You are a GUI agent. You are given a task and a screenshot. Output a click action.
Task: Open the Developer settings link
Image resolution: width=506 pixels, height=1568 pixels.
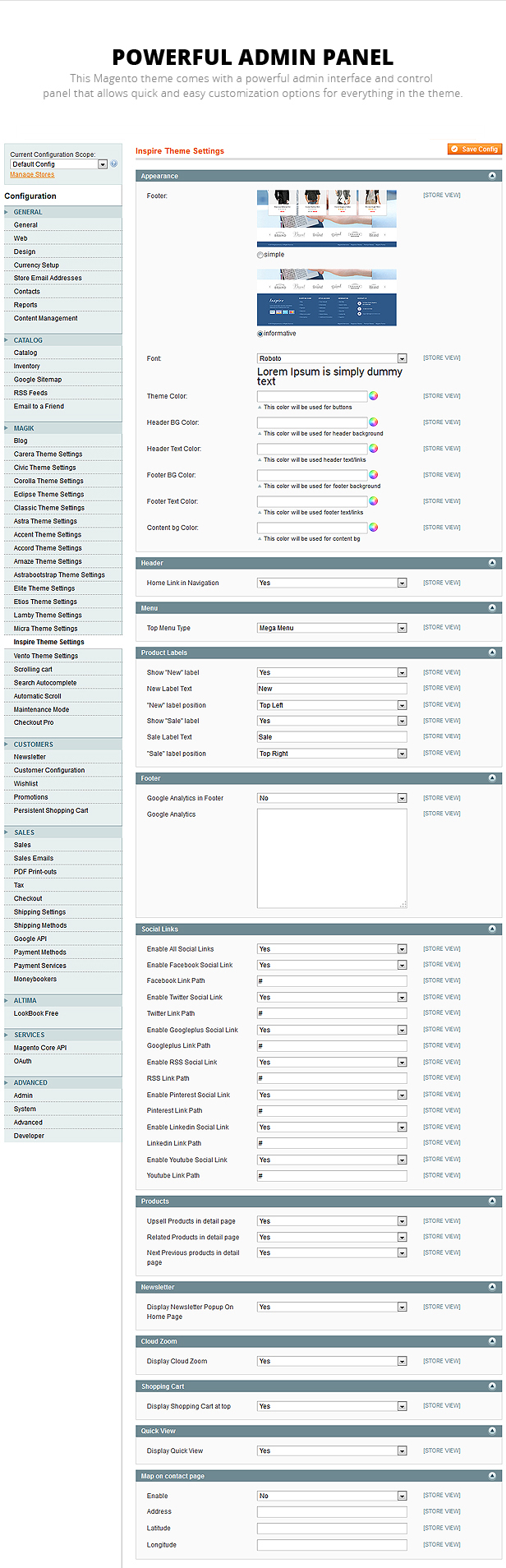29,1136
